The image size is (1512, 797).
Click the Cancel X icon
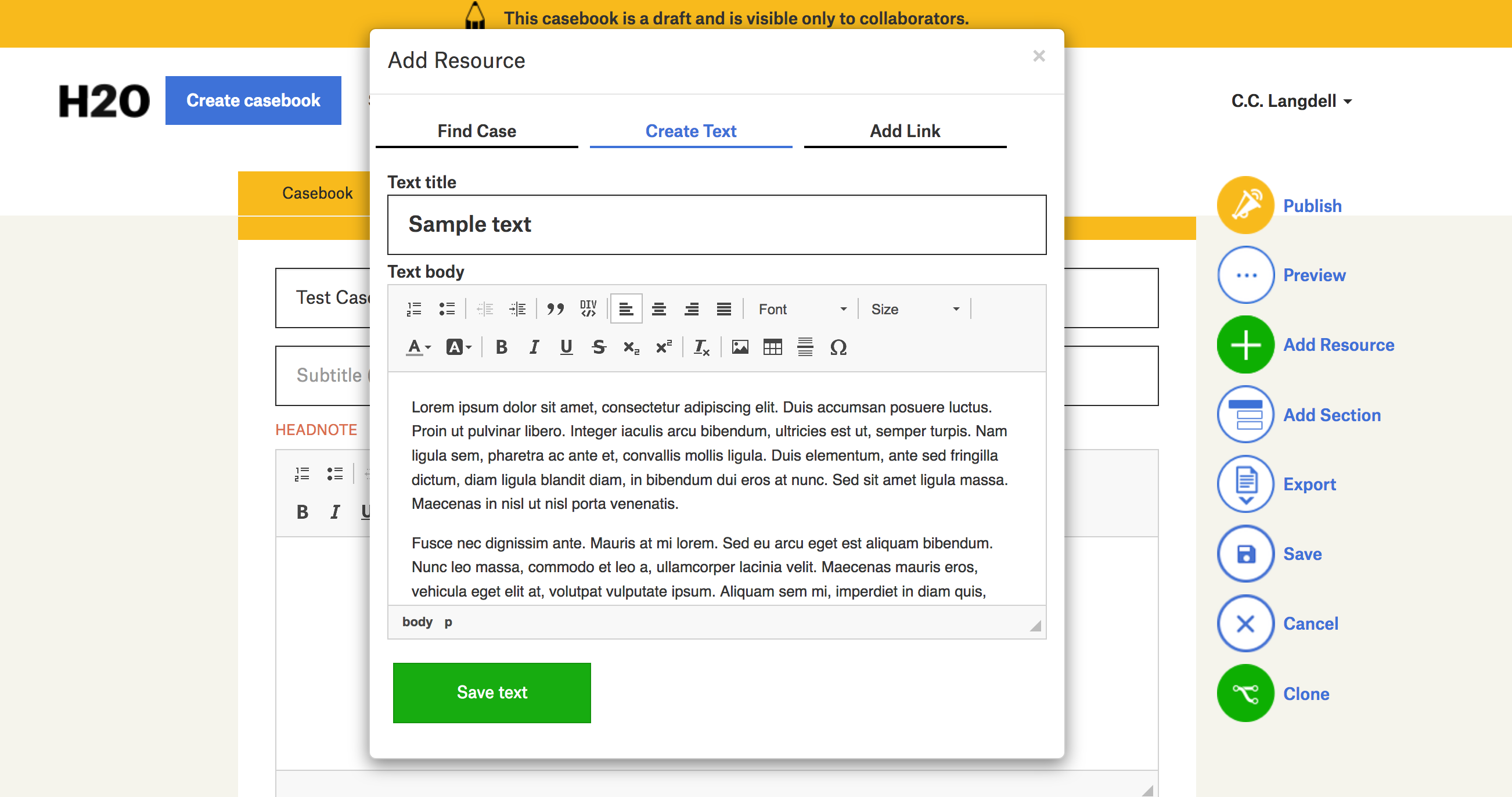(1245, 623)
